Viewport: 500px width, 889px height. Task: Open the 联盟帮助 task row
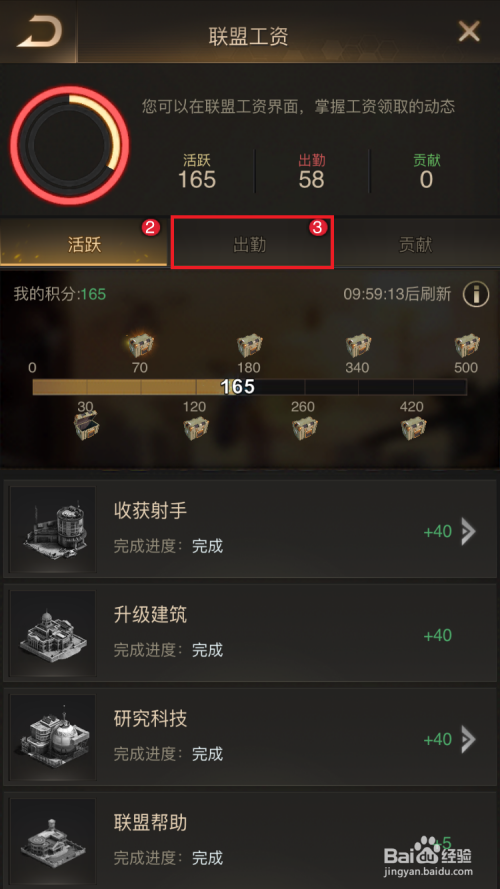point(250,840)
